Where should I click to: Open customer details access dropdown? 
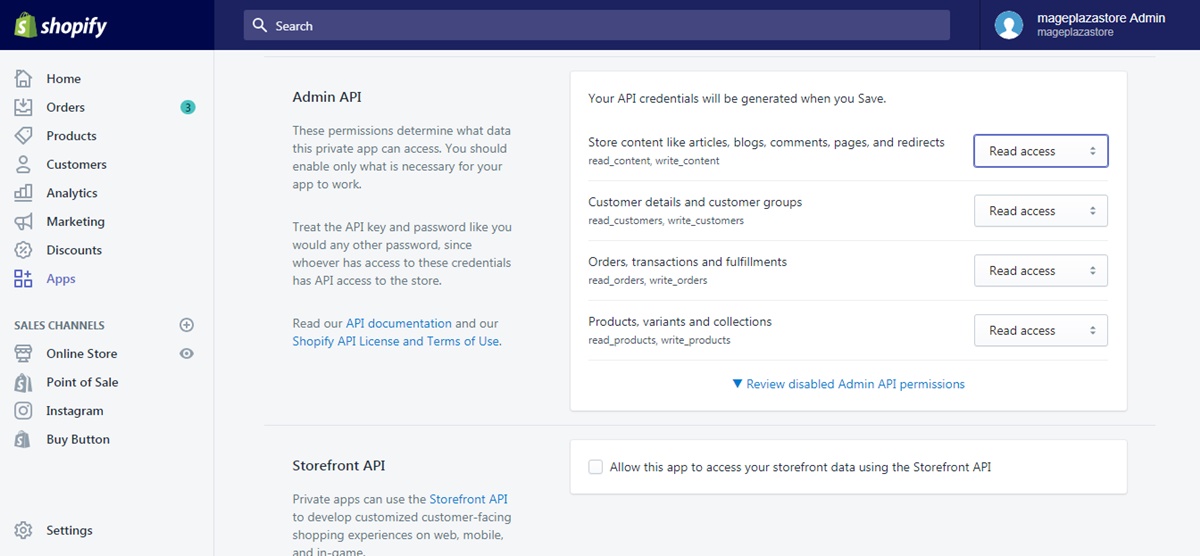[x=1041, y=211]
